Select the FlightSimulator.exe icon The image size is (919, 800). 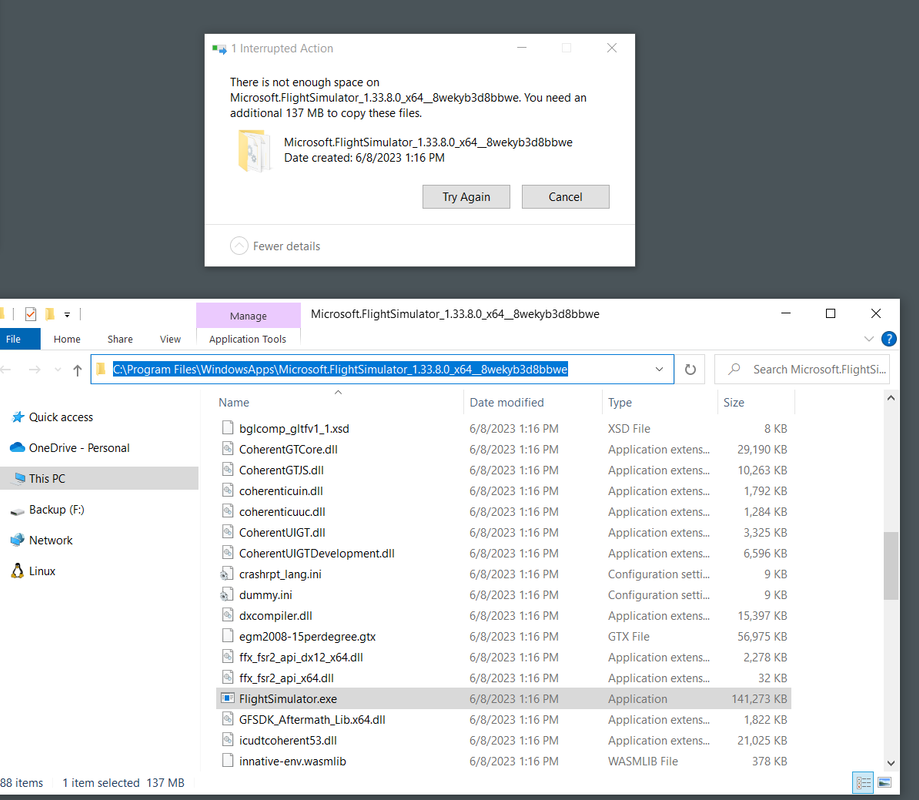pyautogui.click(x=227, y=698)
